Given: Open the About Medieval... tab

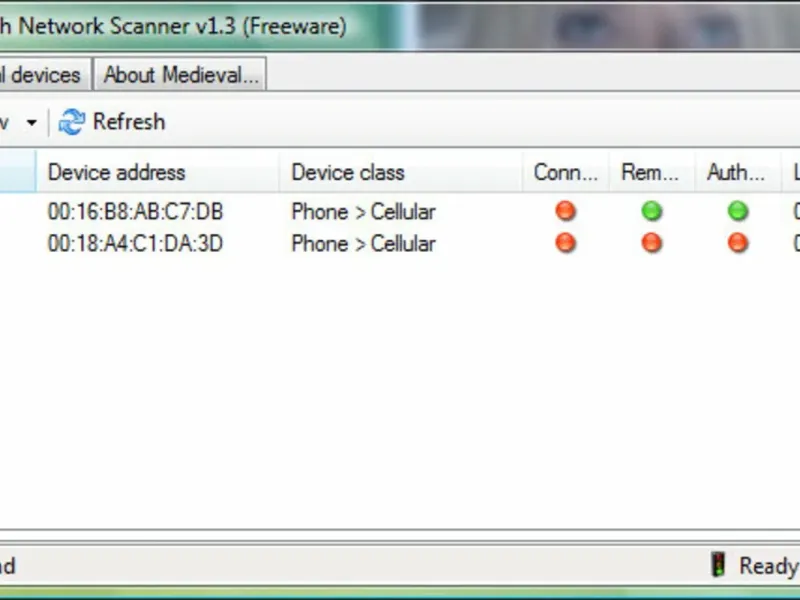Looking at the screenshot, I should [x=180, y=74].
